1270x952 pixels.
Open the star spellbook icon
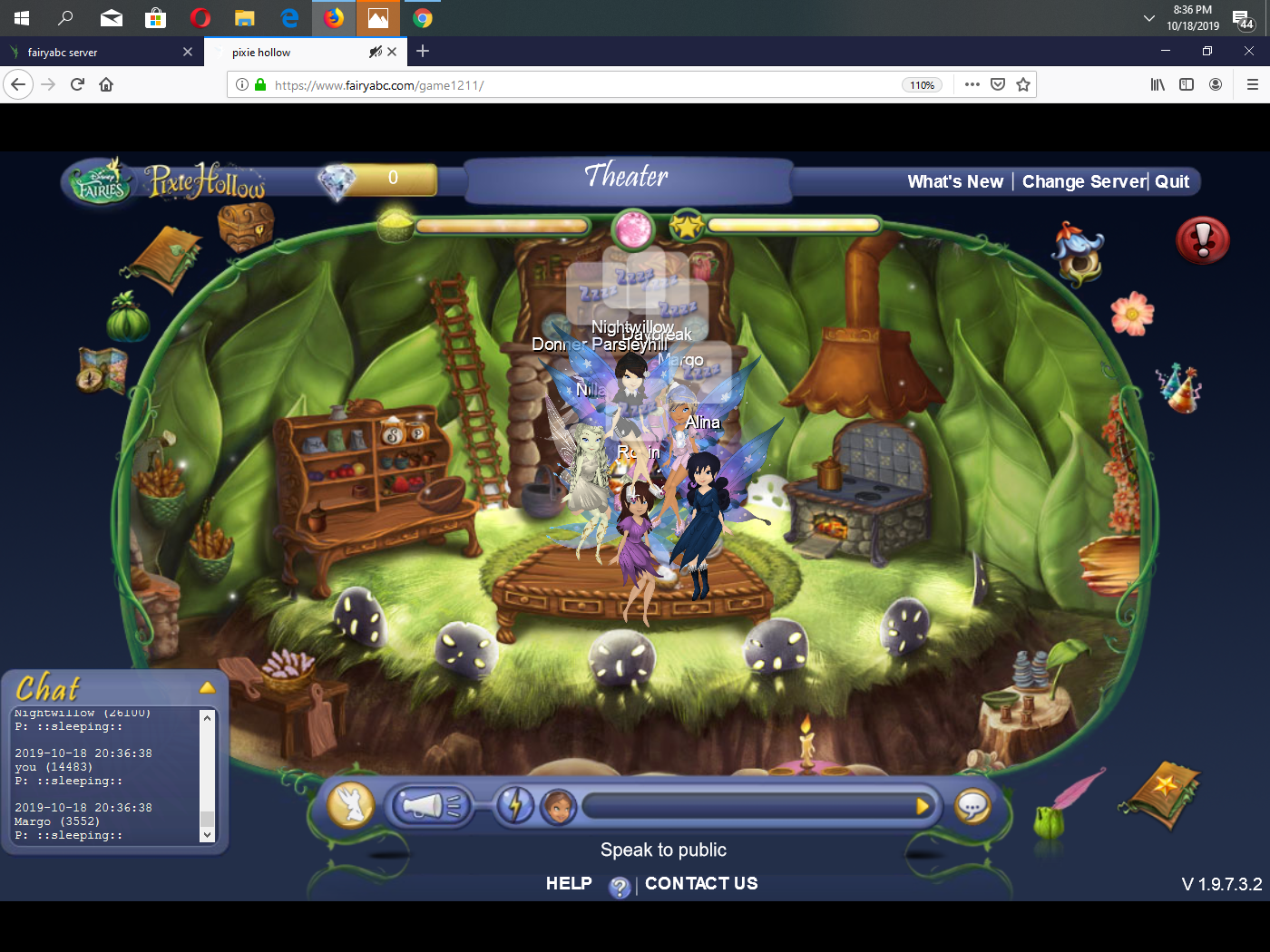[x=1163, y=794]
